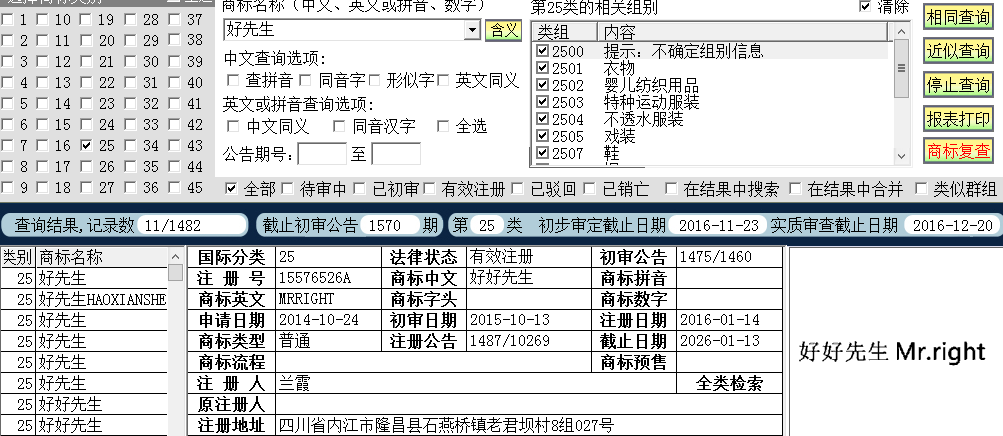Check trademark class 35
Image resolution: width=1003 pixels, height=436 pixels.
pos(130,167)
